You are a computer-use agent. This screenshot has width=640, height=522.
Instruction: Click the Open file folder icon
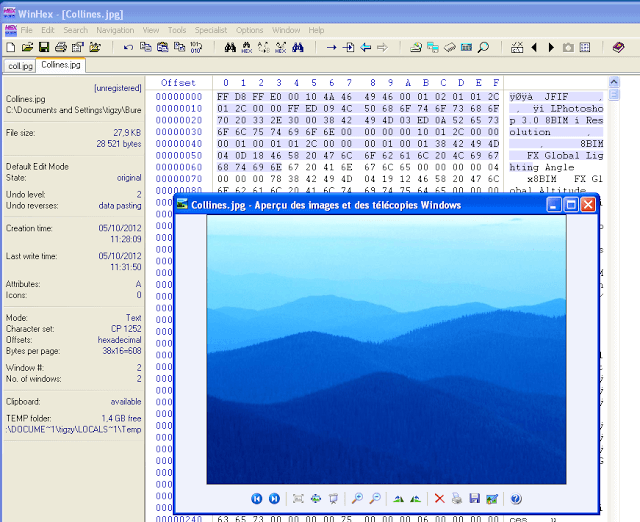click(x=27, y=47)
